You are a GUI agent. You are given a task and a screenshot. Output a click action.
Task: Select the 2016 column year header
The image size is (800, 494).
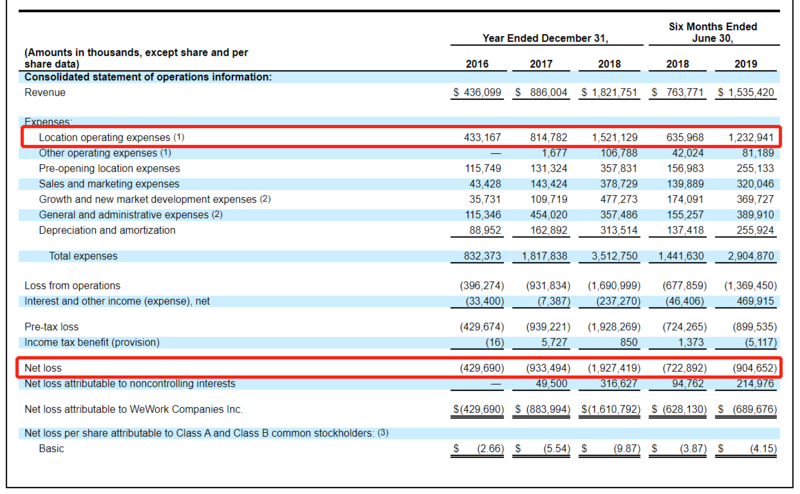point(477,64)
